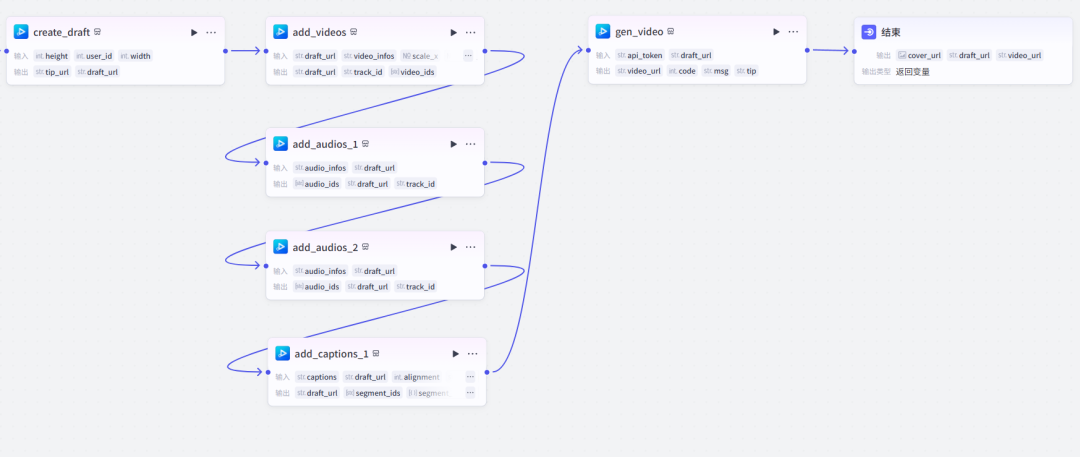
Task: Run the add_captions_1 node with play button
Action: pos(456,354)
